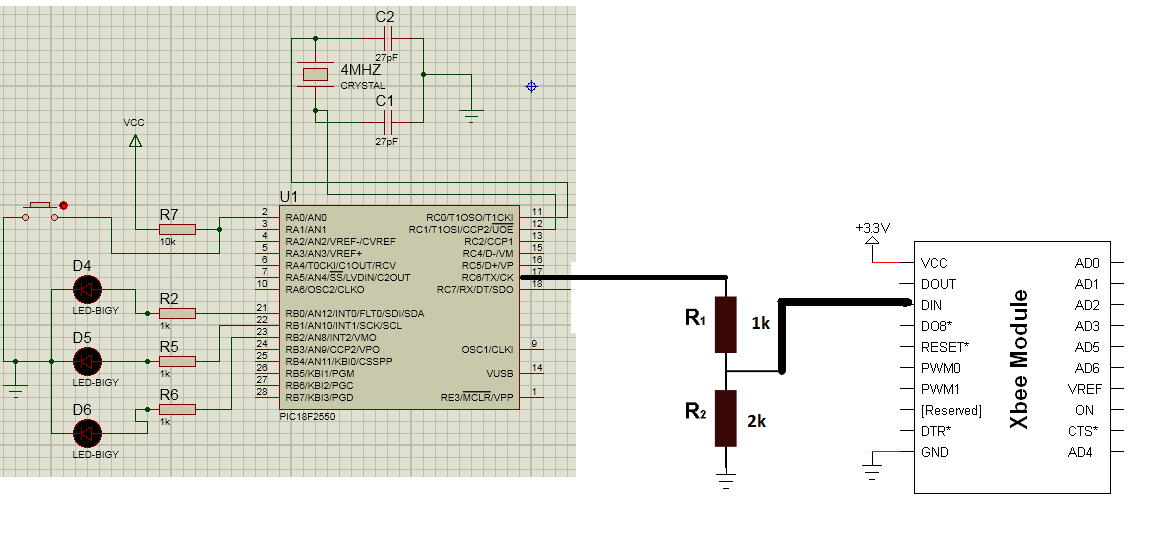Click the 27pF value under C2
This screenshot has width=1161, height=550.
(x=386, y=56)
